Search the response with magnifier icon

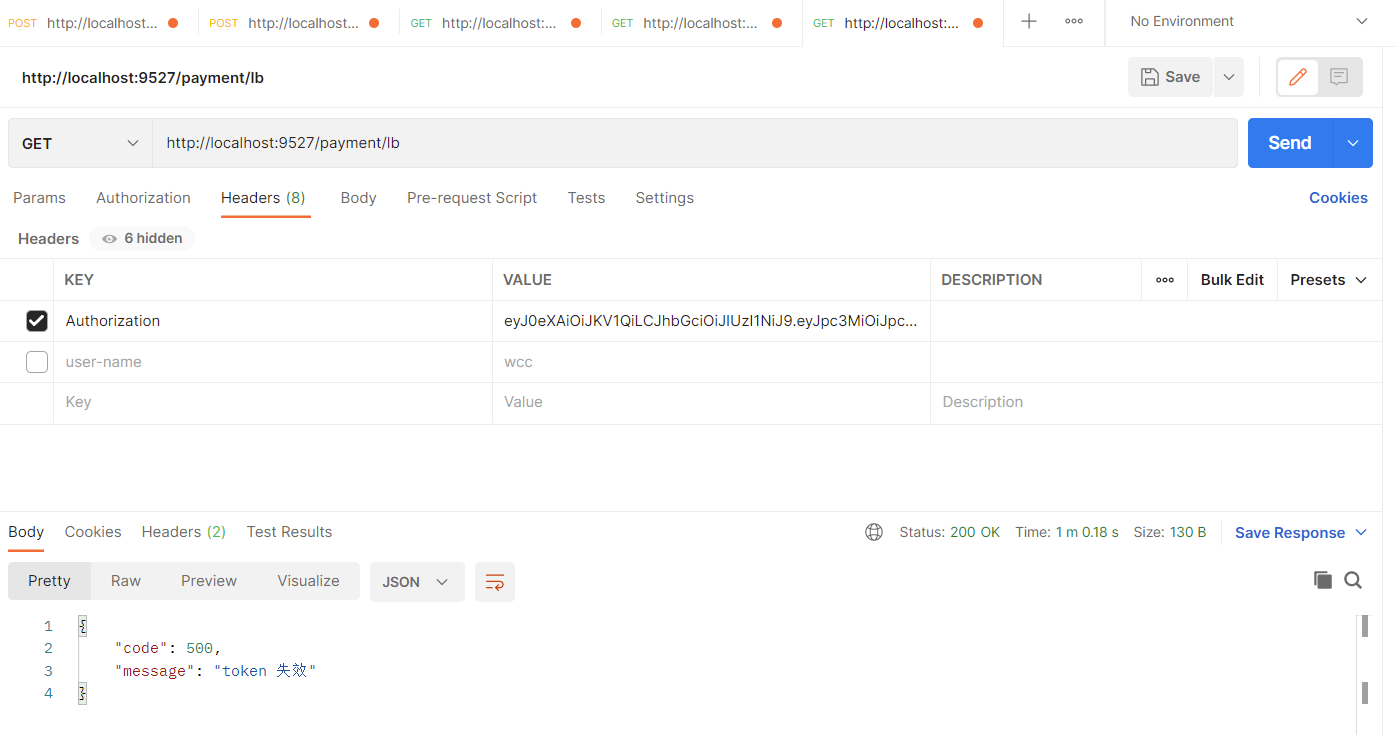[1353, 580]
